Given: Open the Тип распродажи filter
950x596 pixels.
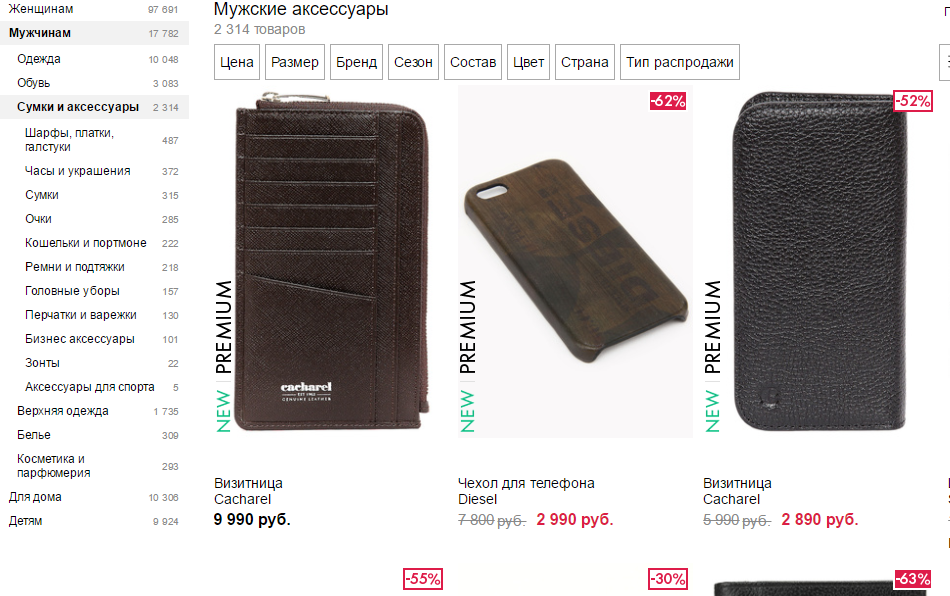Looking at the screenshot, I should (680, 62).
